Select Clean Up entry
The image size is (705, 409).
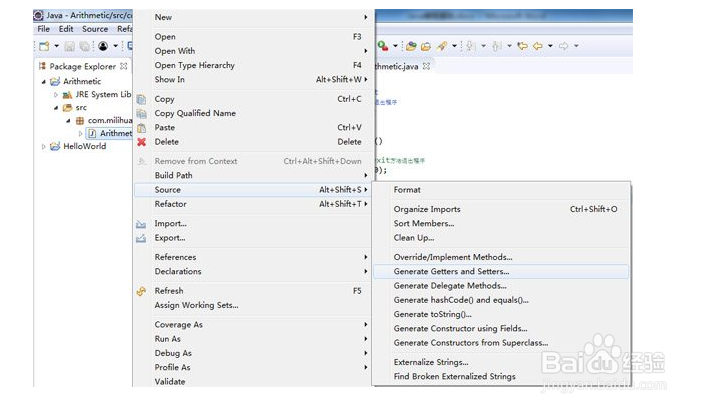point(501,238)
